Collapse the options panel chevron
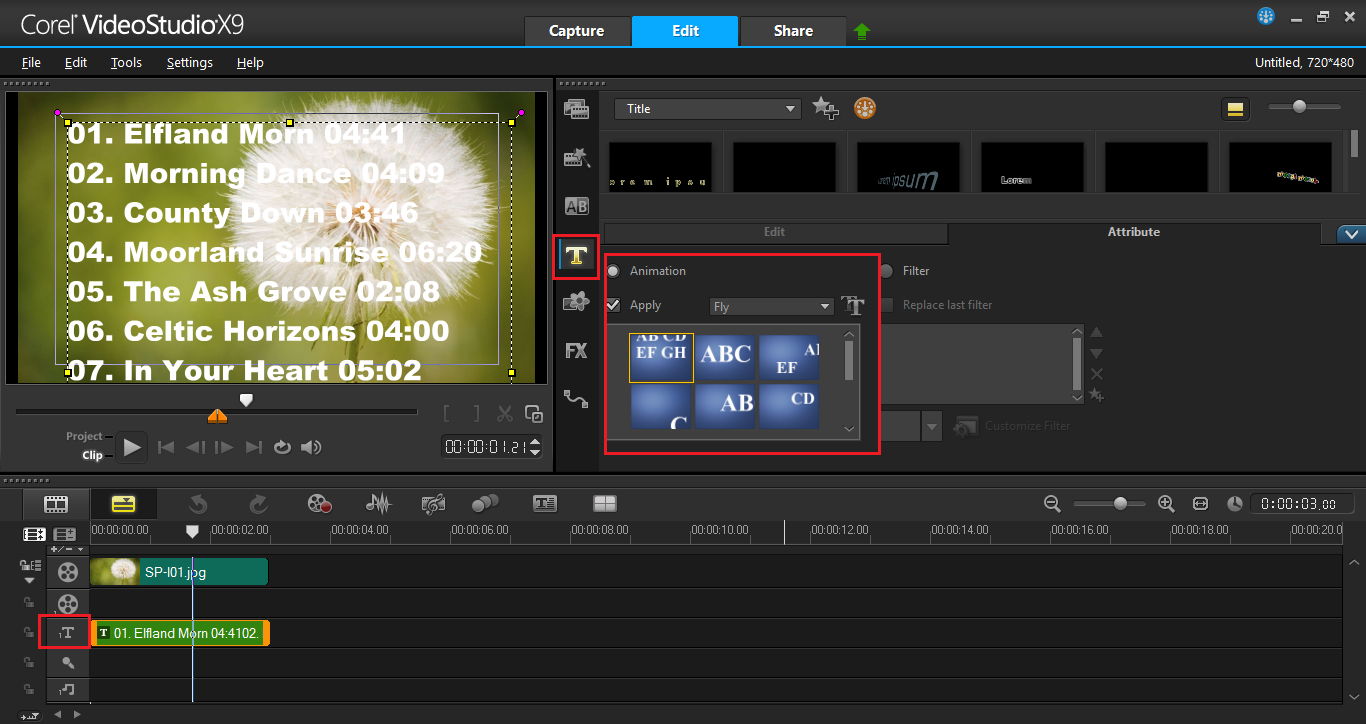 (x=1351, y=234)
